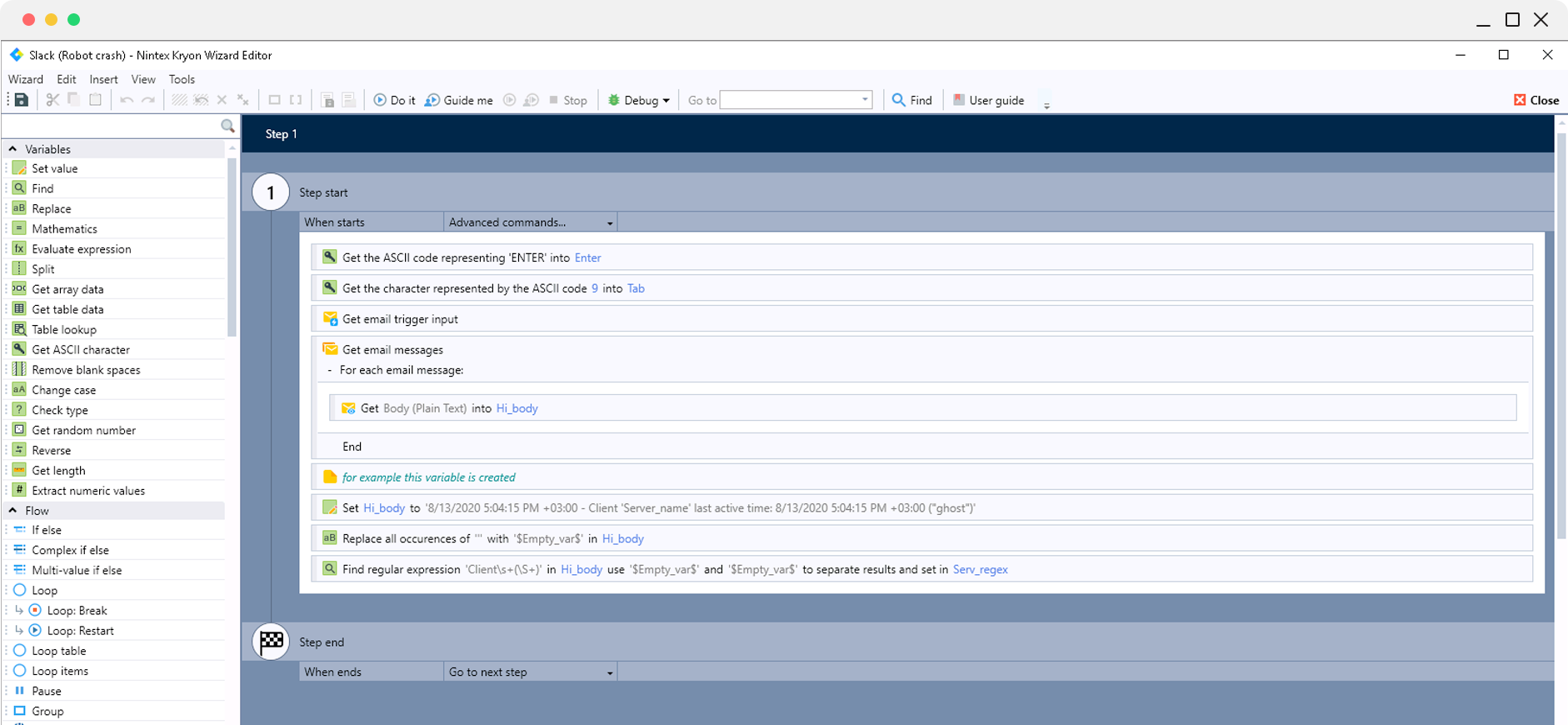Image resolution: width=1568 pixels, height=725 pixels.
Task: Click the Find magnifier icon in toolbar
Action: click(x=898, y=100)
